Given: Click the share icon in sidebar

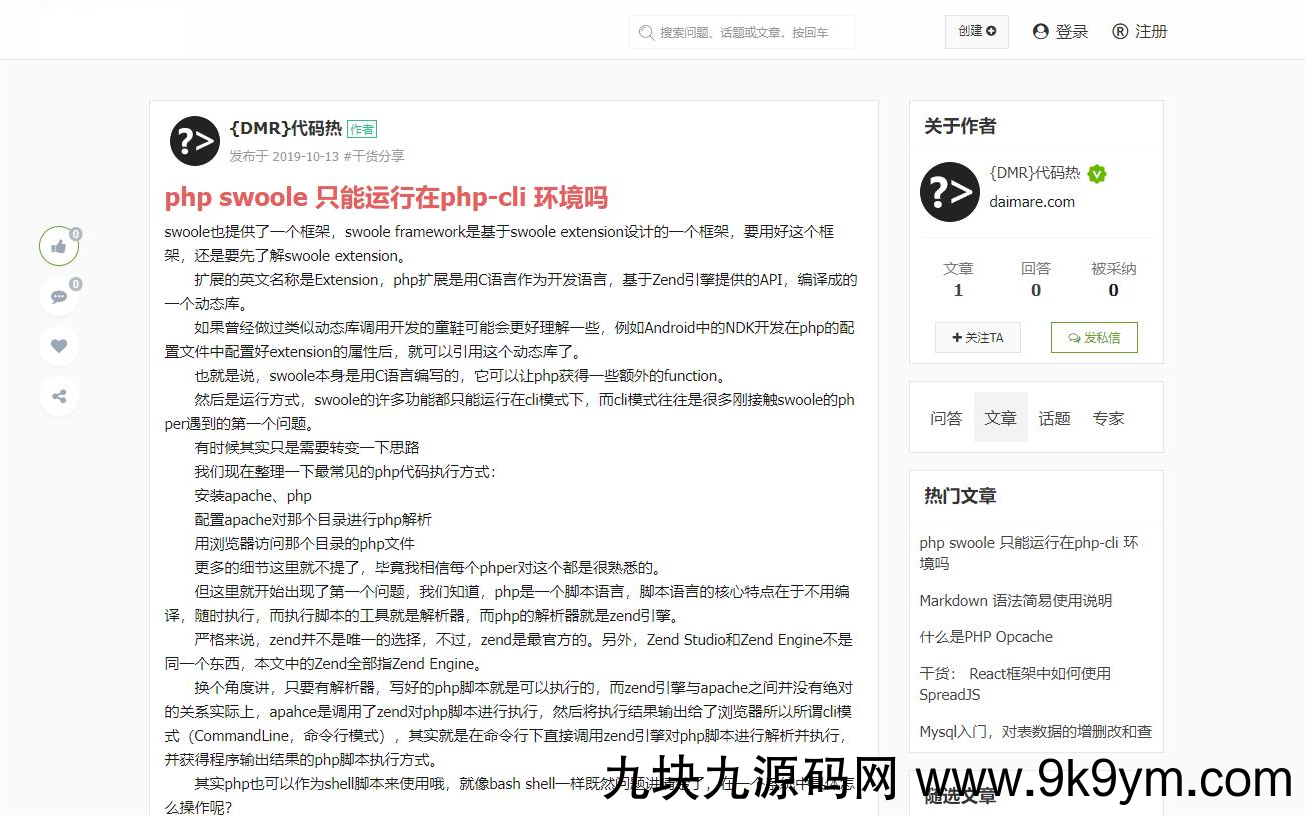Looking at the screenshot, I should pos(59,396).
